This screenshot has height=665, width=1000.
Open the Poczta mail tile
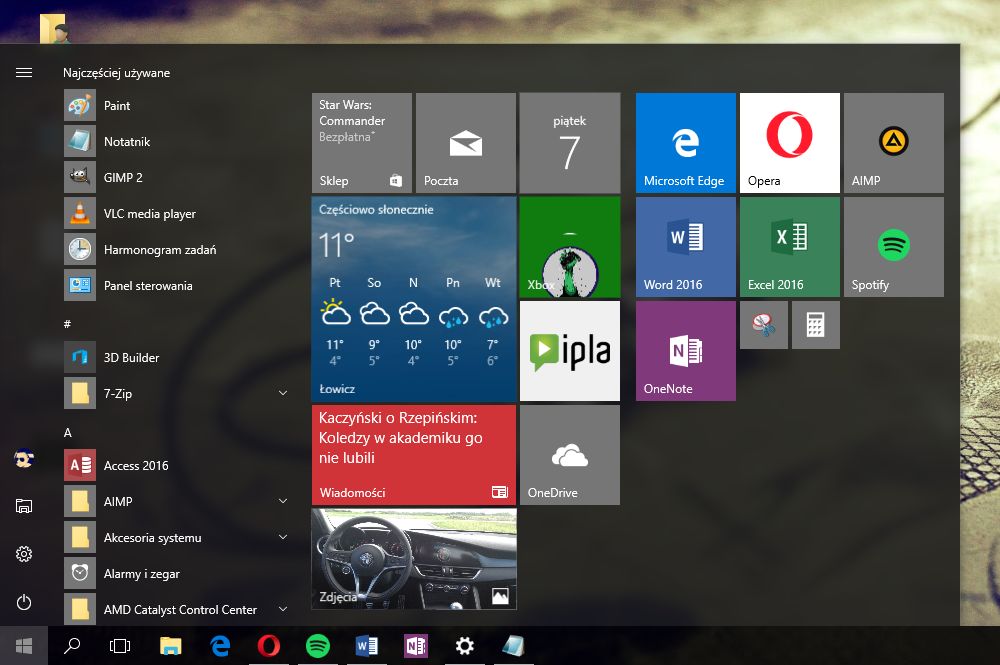coord(466,143)
